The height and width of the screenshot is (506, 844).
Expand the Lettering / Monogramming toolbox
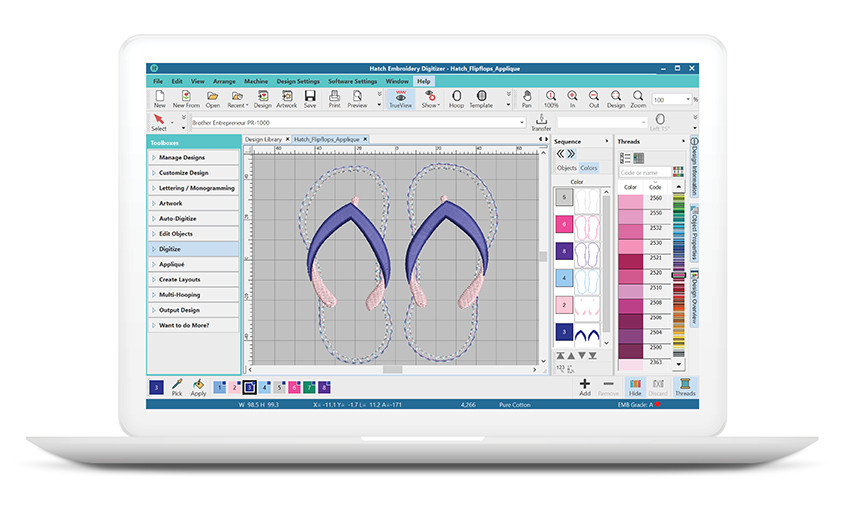[193, 188]
